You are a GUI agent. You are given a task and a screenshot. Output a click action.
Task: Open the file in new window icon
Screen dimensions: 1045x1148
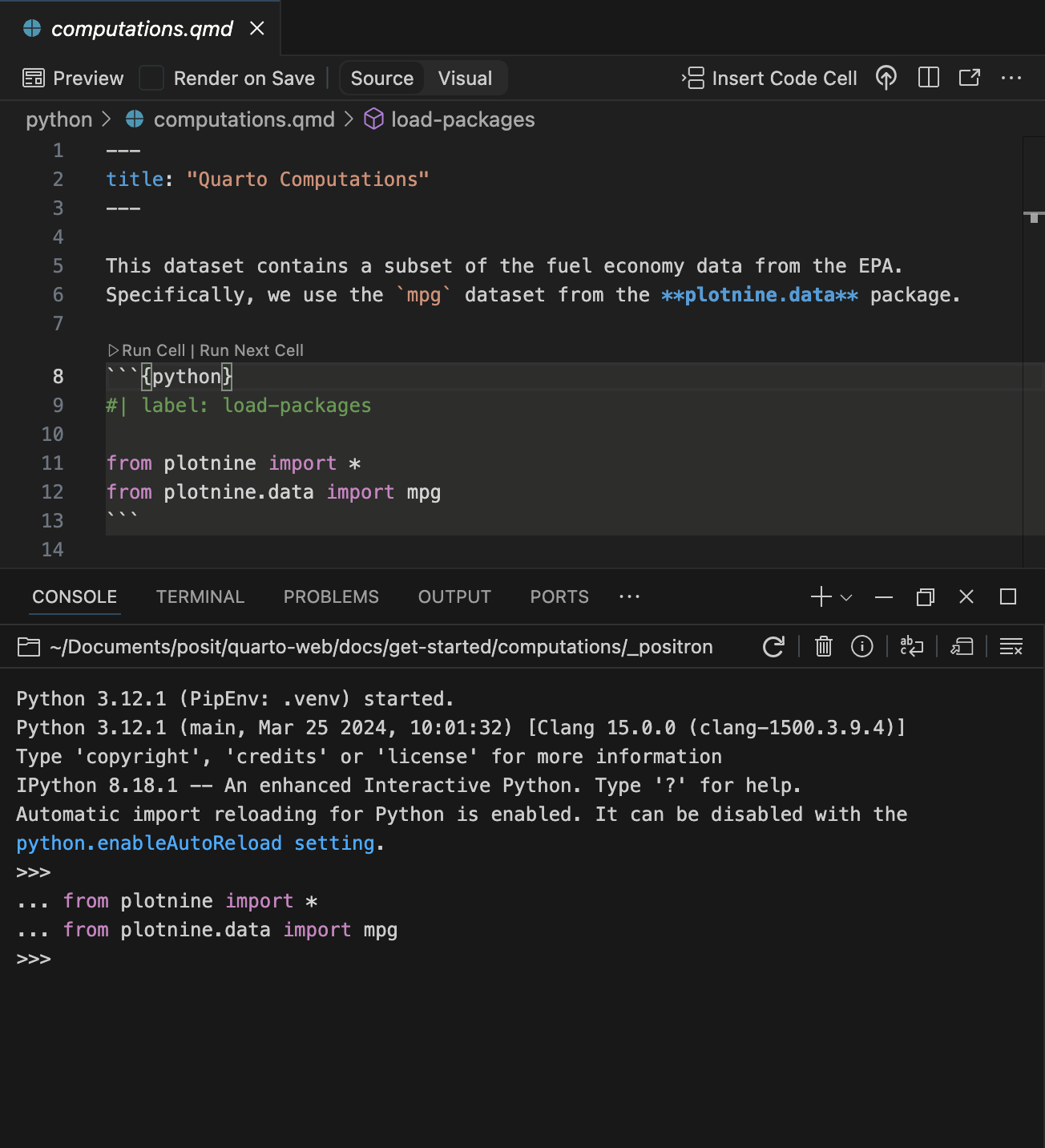pyautogui.click(x=970, y=78)
